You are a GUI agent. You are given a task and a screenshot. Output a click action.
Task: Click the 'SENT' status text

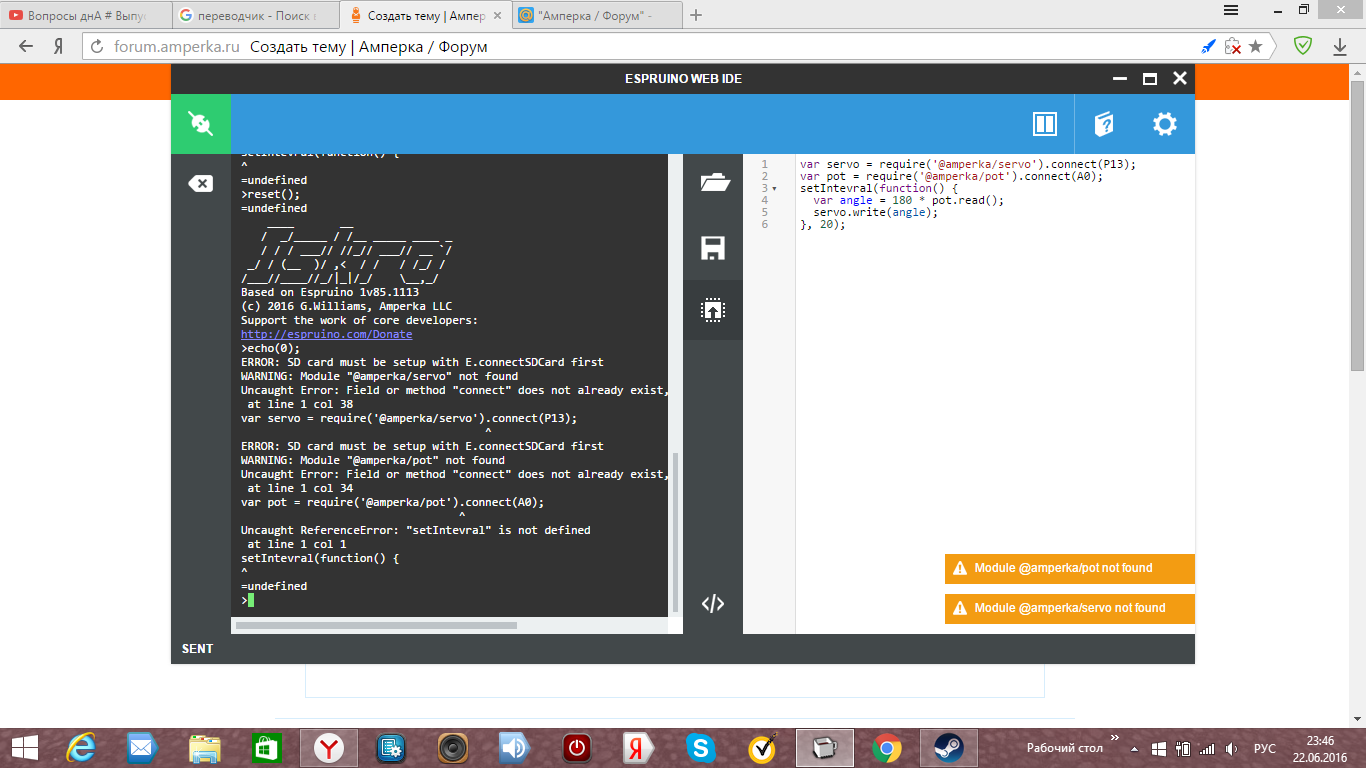click(197, 649)
